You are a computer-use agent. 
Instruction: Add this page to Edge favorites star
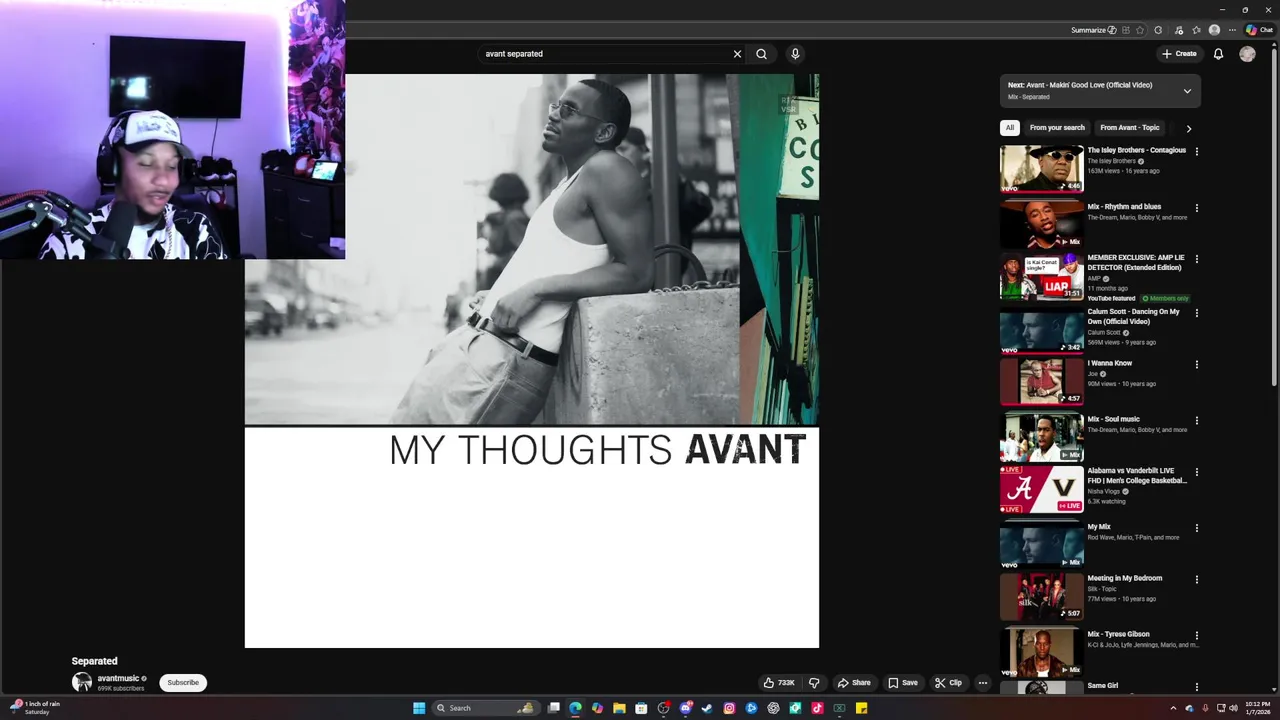[x=1140, y=30]
